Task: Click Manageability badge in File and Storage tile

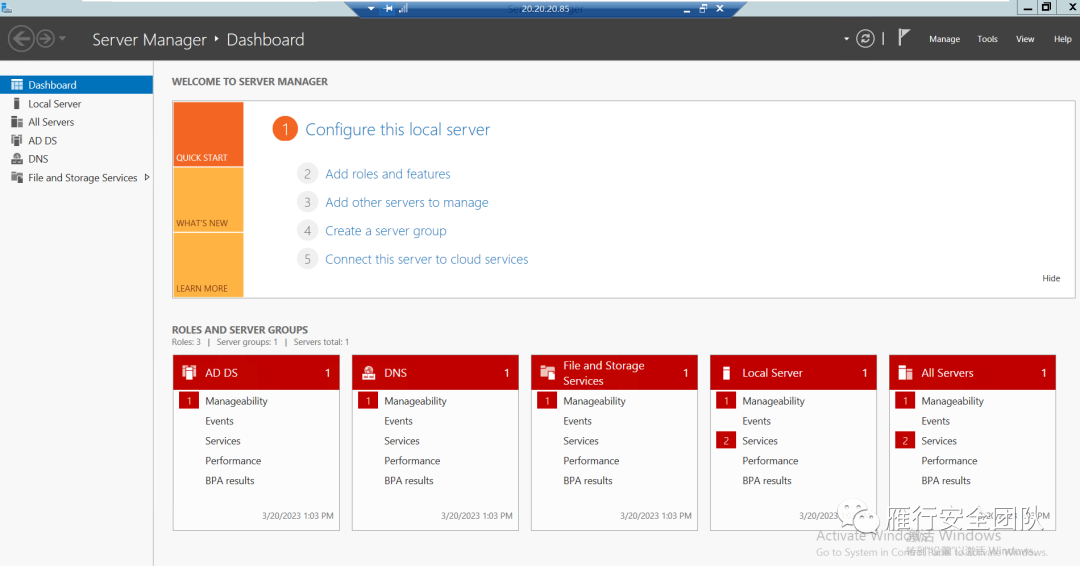Action: 547,401
